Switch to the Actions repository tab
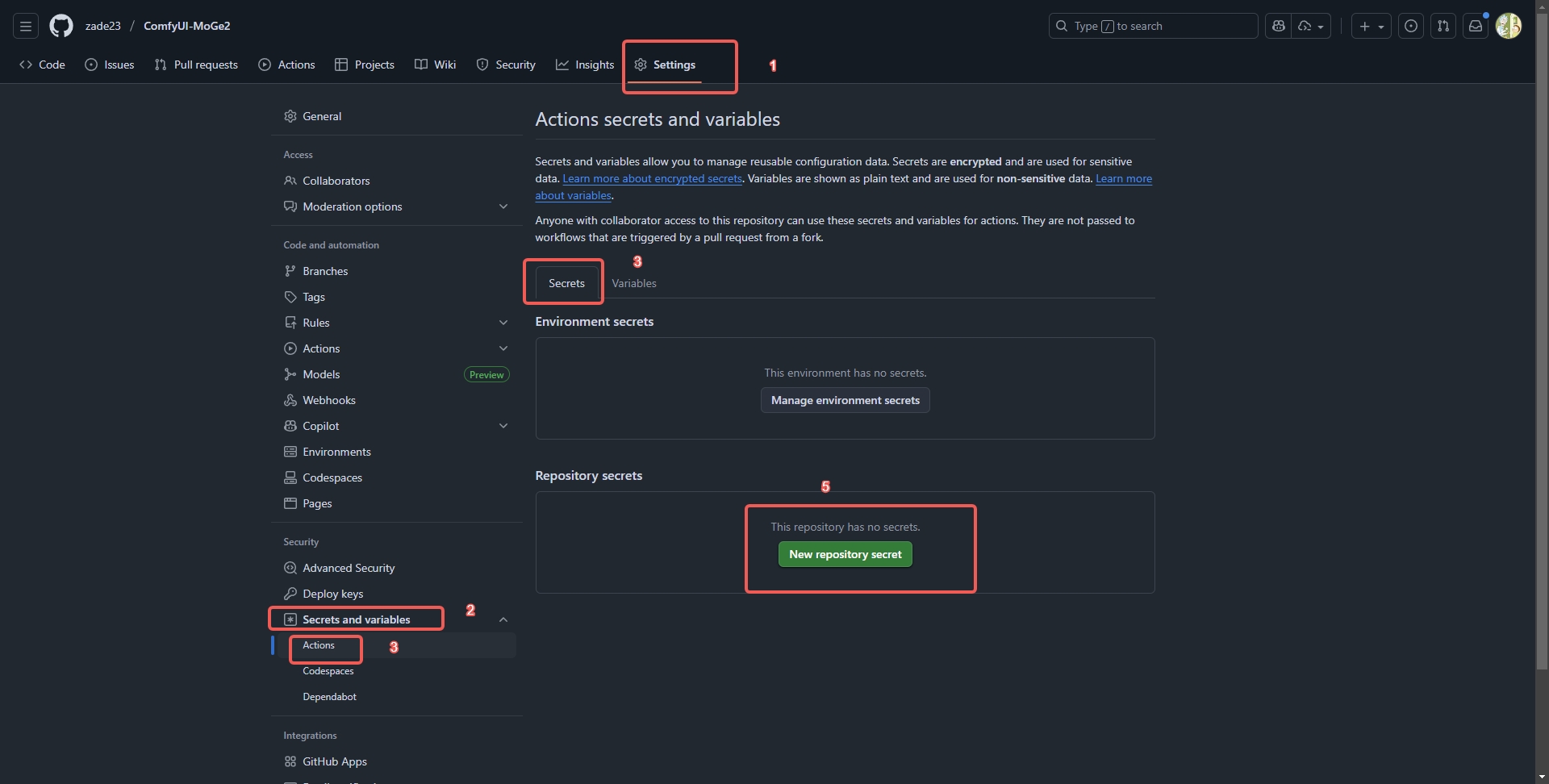 click(286, 65)
